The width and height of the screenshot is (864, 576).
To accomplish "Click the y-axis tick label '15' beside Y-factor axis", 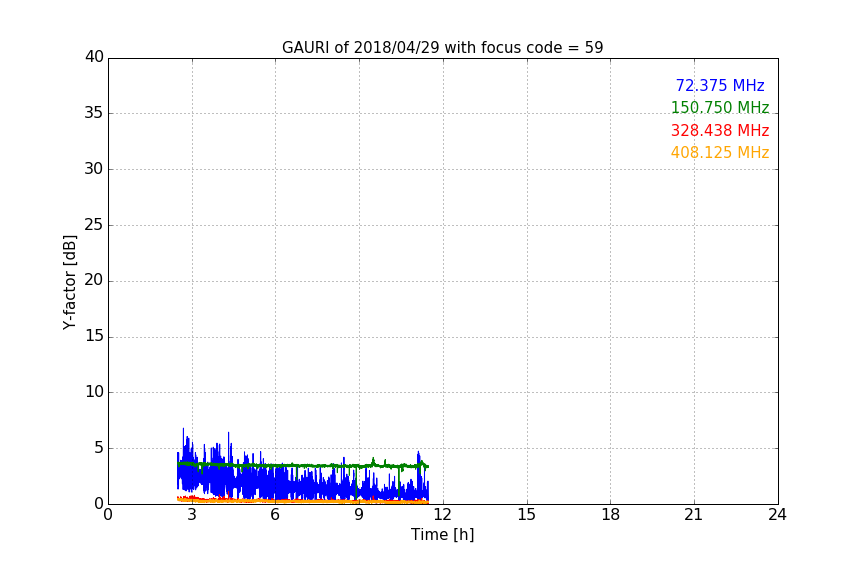I will (x=94, y=336).
